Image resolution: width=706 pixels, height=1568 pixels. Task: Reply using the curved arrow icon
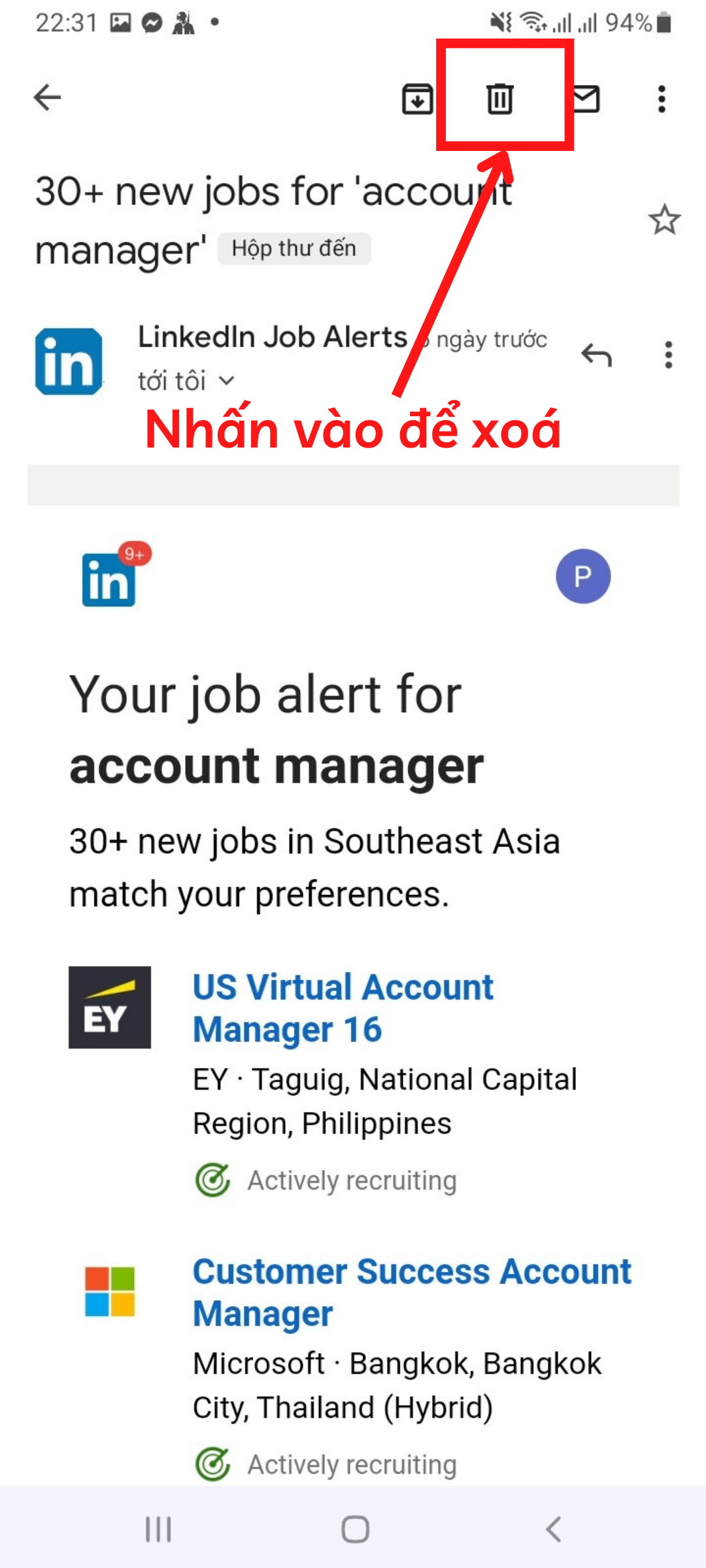(x=596, y=355)
